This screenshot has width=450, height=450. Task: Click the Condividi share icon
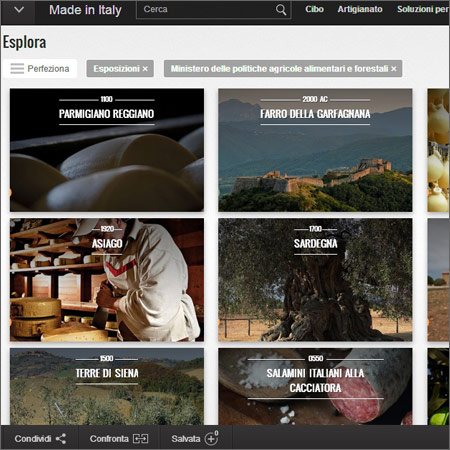click(x=61, y=439)
